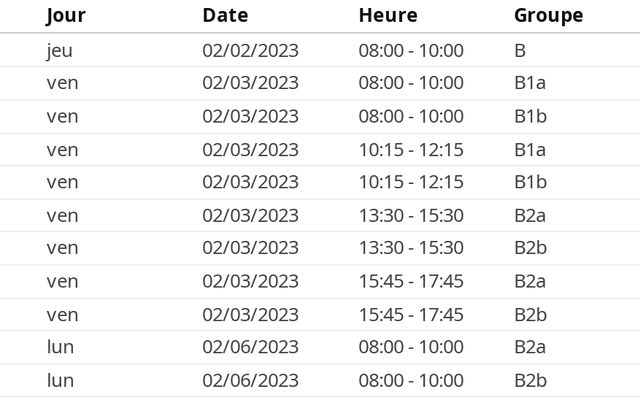Click group B1b in the 08:00 - 10:00 row
The width and height of the screenshot is (640, 400).
pyautogui.click(x=530, y=116)
